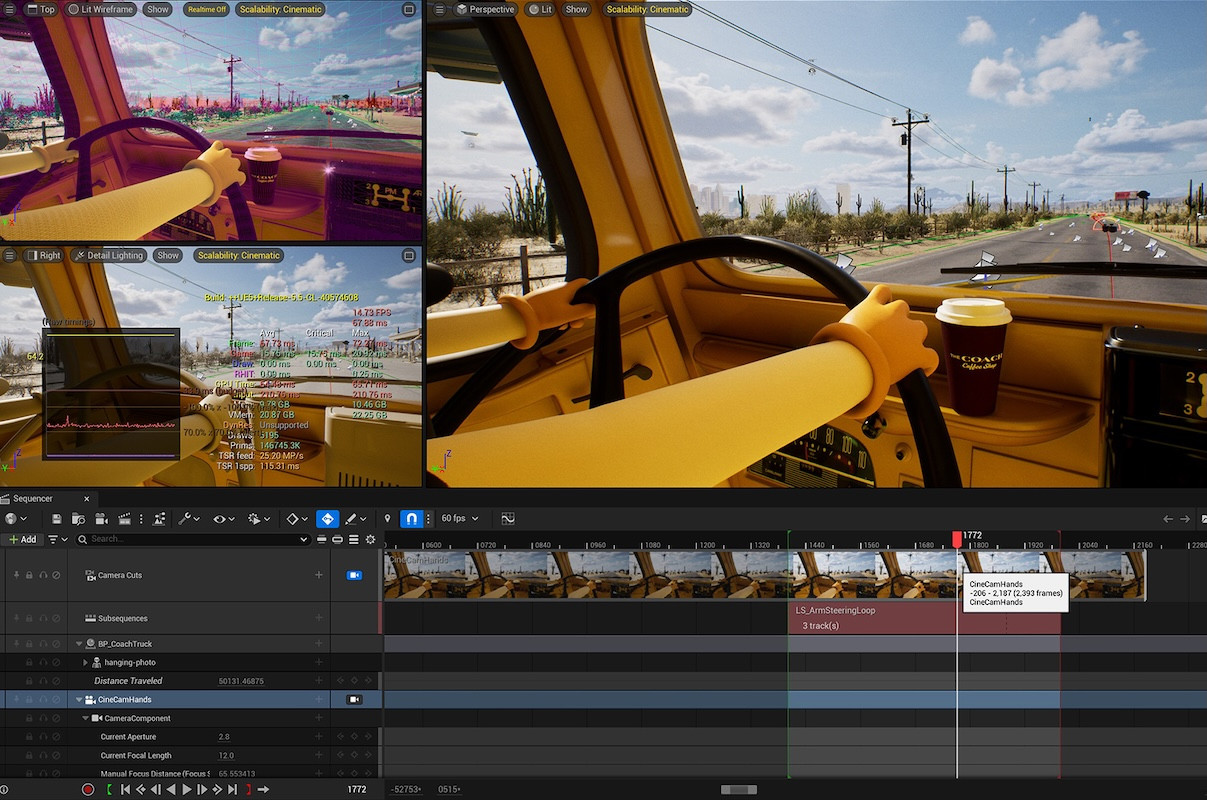The width and height of the screenshot is (1207, 800).
Task: Open the Sequencer curve editor
Action: tap(508, 519)
